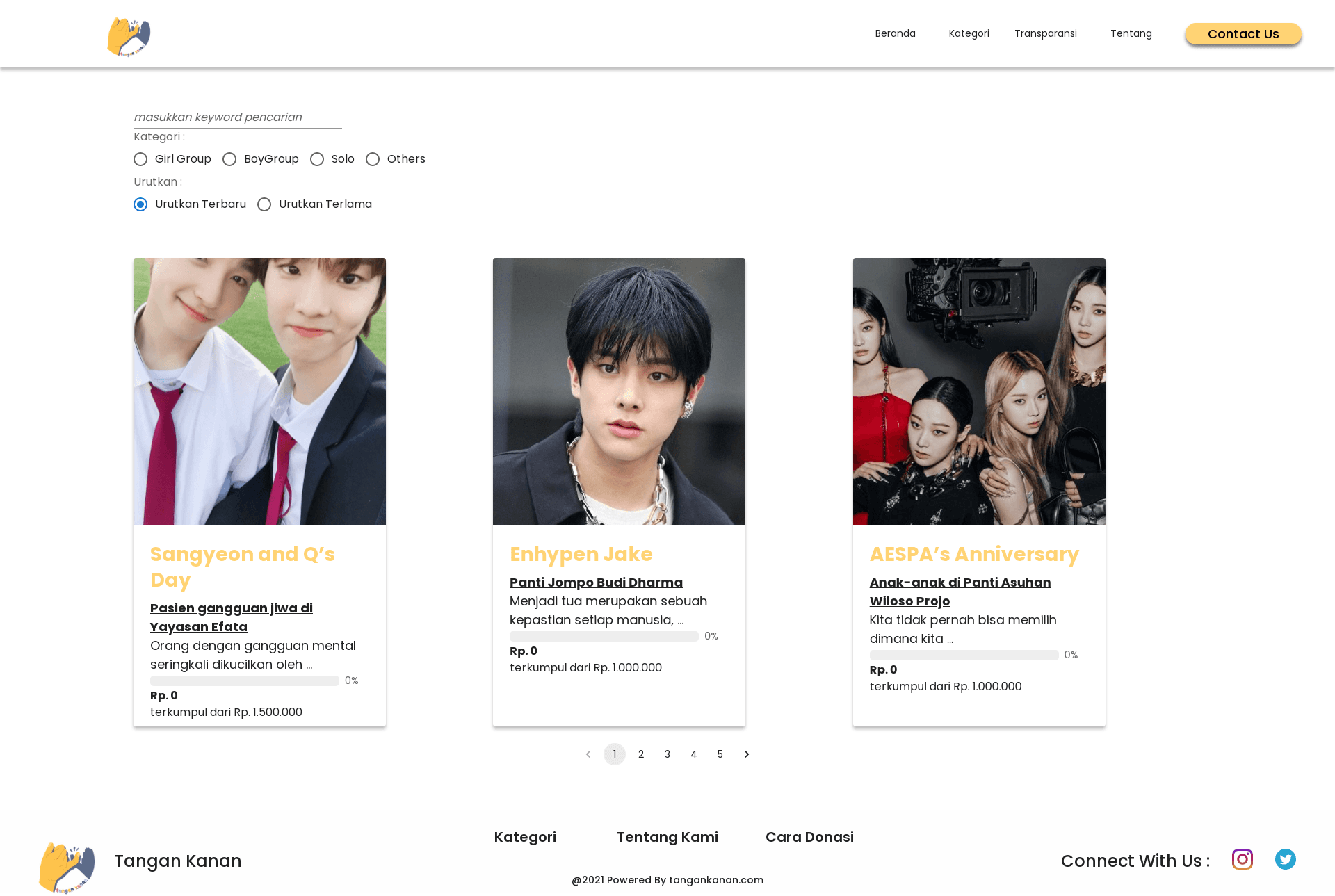Select the Solo category radio

317,159
